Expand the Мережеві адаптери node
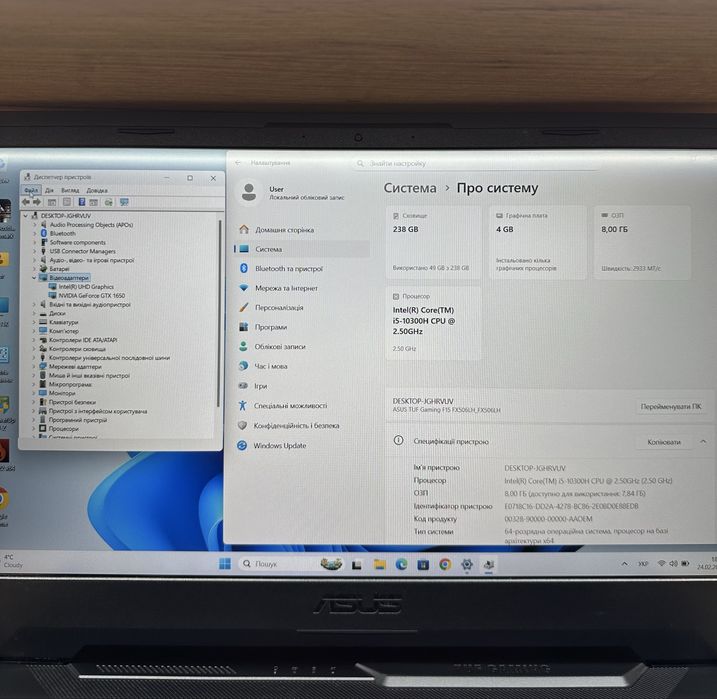 click(x=34, y=367)
